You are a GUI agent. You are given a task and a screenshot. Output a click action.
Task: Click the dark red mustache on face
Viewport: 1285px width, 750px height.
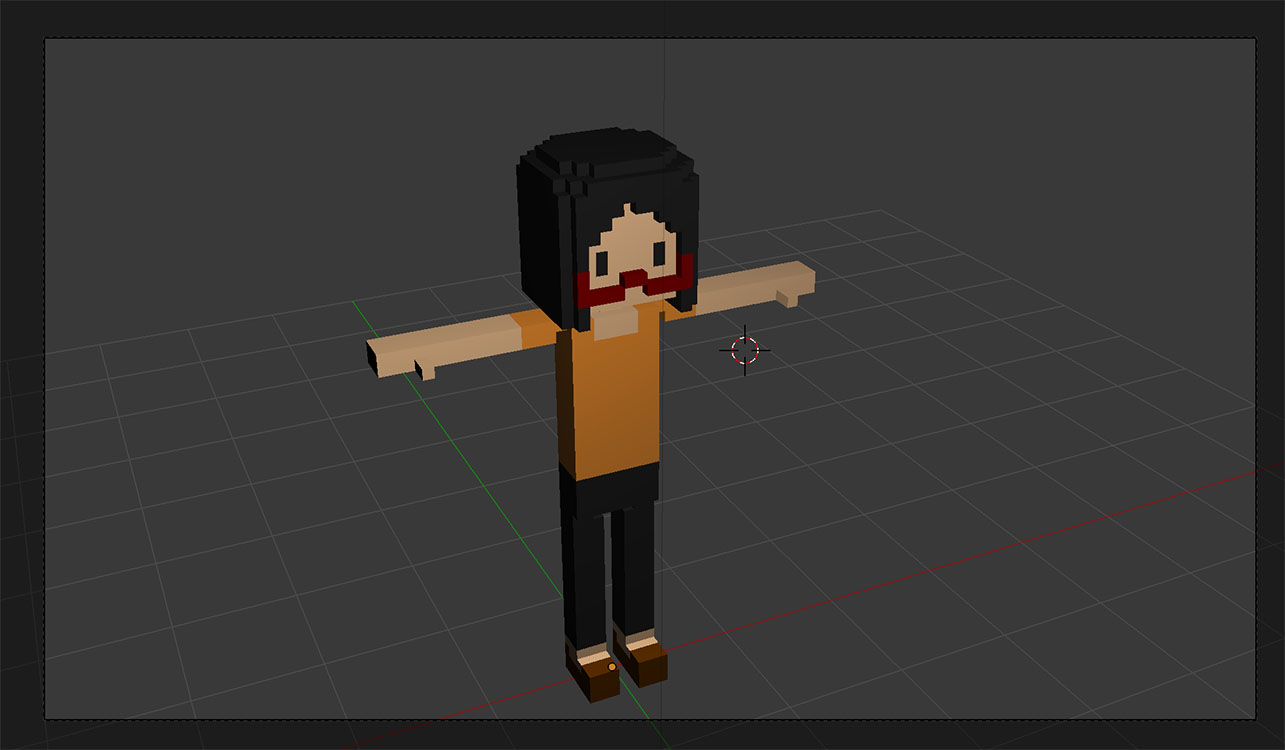pos(633,285)
